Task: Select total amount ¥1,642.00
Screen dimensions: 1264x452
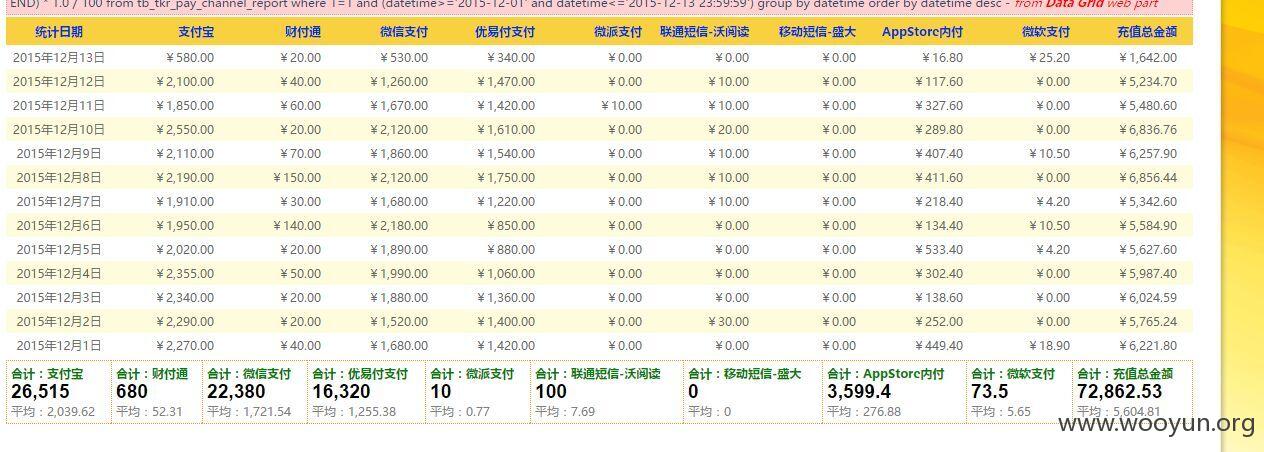Action: (x=1147, y=58)
